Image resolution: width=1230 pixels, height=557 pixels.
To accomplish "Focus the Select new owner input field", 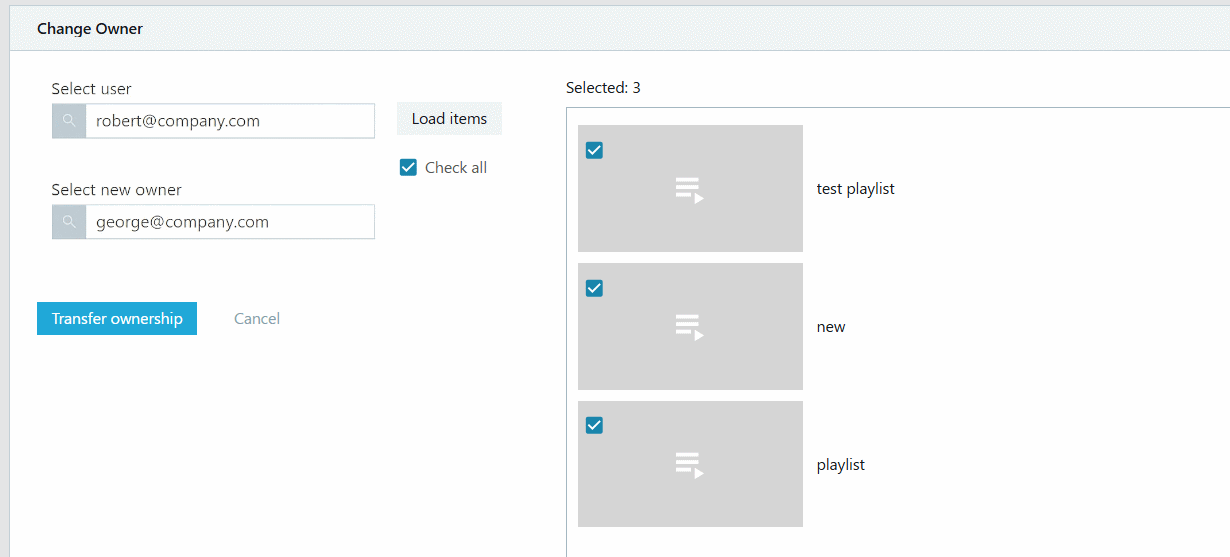I will point(230,222).
